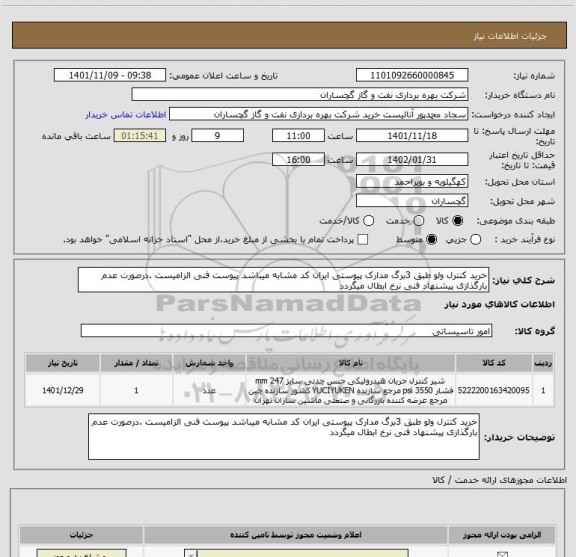Choose the متوسط purchase process radio

(431, 240)
